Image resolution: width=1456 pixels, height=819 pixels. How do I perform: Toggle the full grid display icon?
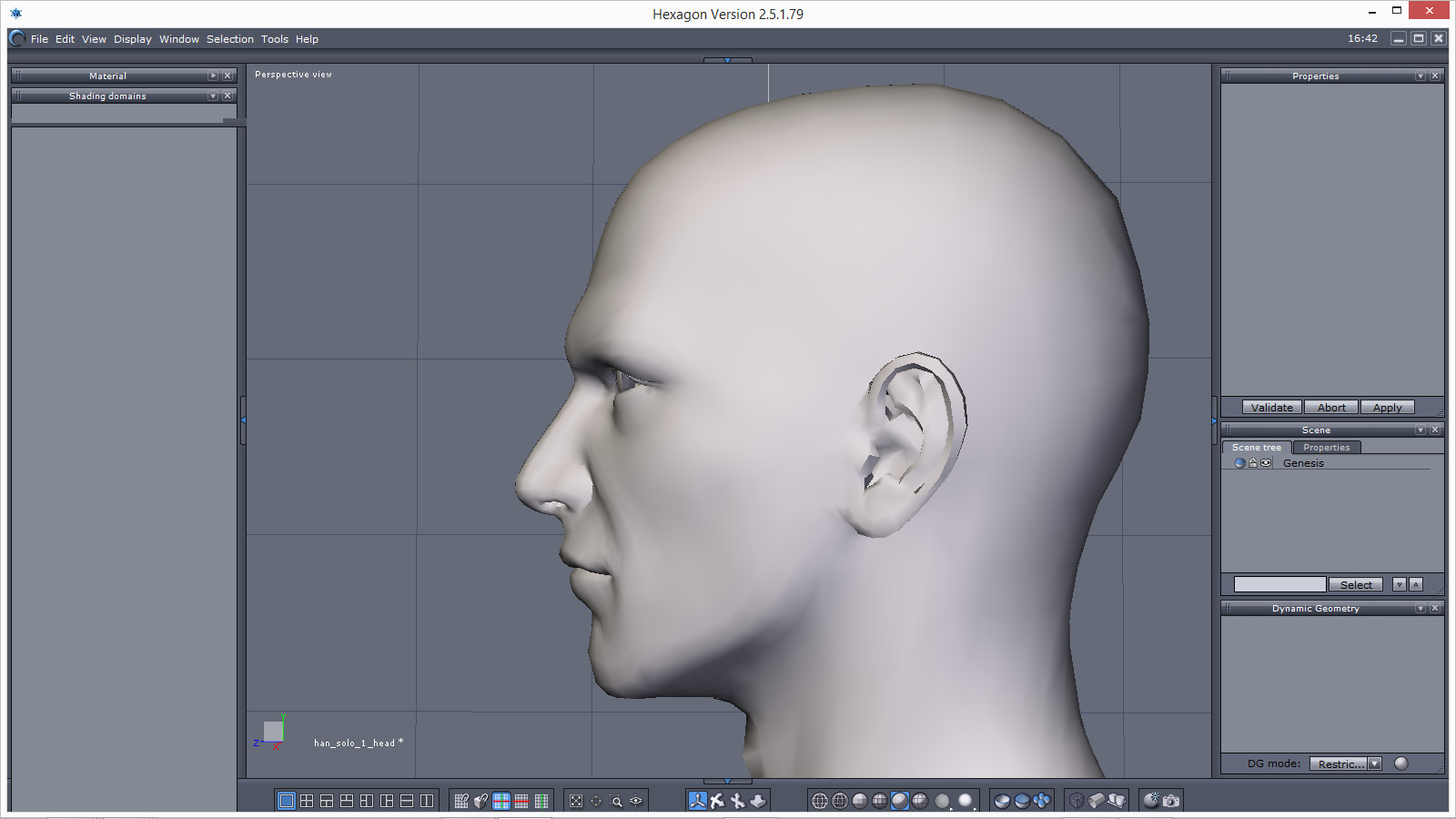(501, 801)
